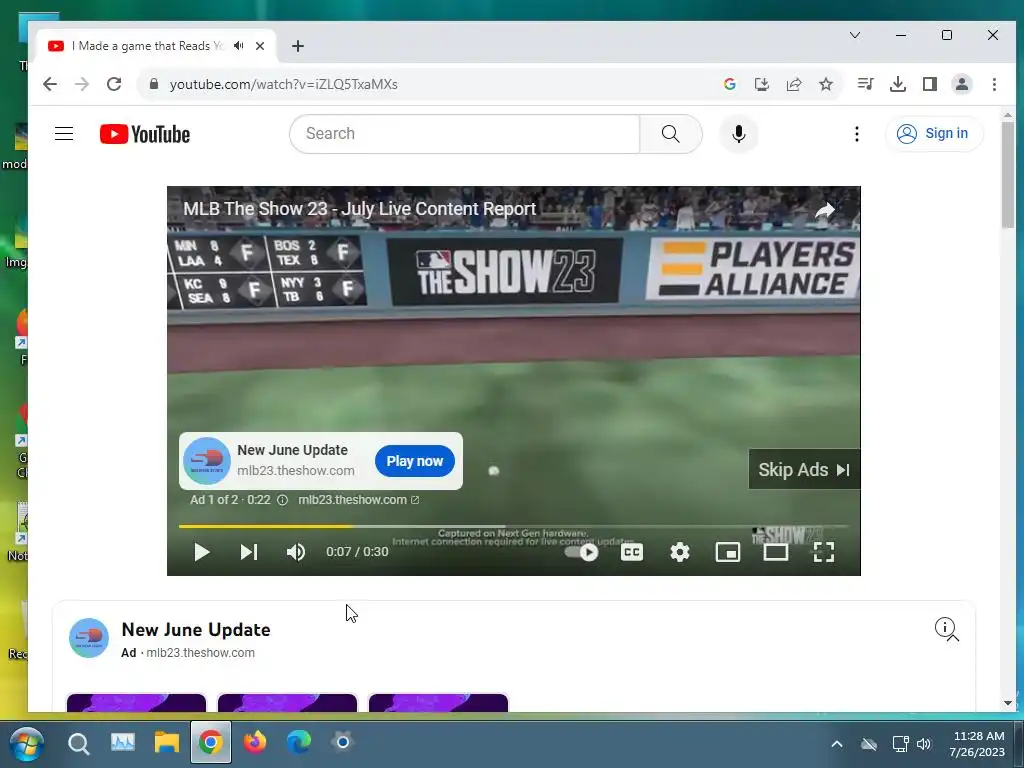1024x768 pixels.
Task: Click the Sign in button
Action: [933, 134]
